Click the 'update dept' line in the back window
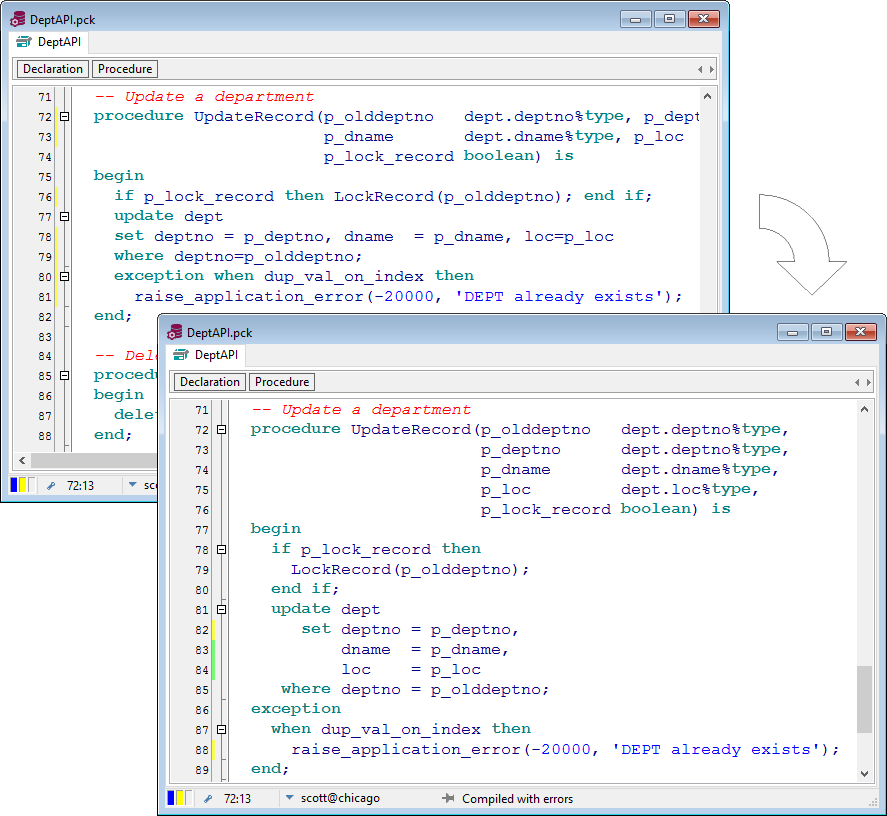Viewport: 887px width, 816px height. (169, 216)
